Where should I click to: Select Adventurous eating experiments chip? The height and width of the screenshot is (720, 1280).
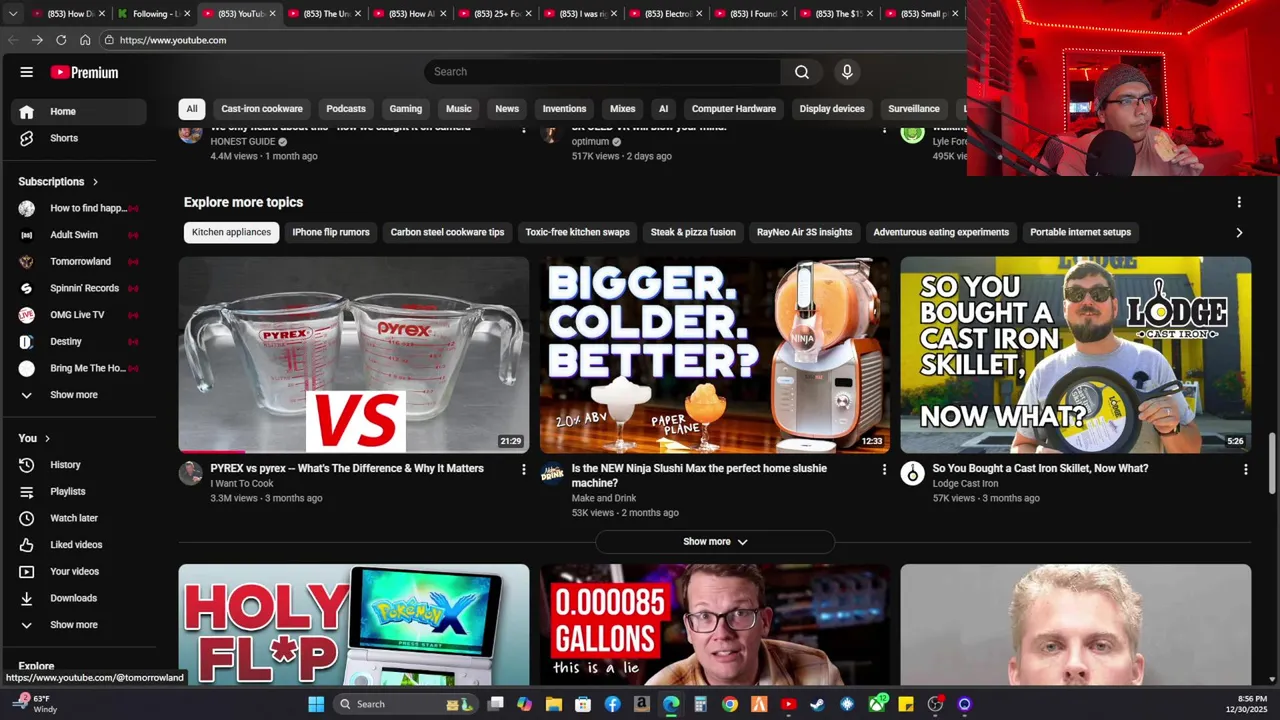(x=941, y=232)
